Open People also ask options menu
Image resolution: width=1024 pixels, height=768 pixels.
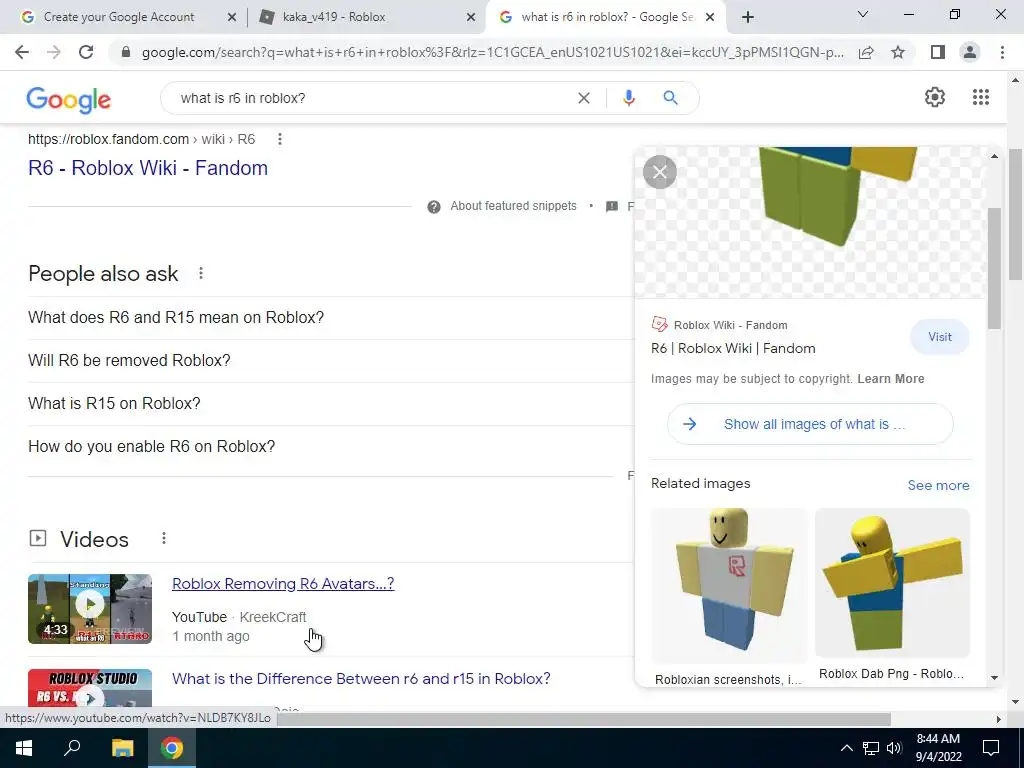coord(201,273)
